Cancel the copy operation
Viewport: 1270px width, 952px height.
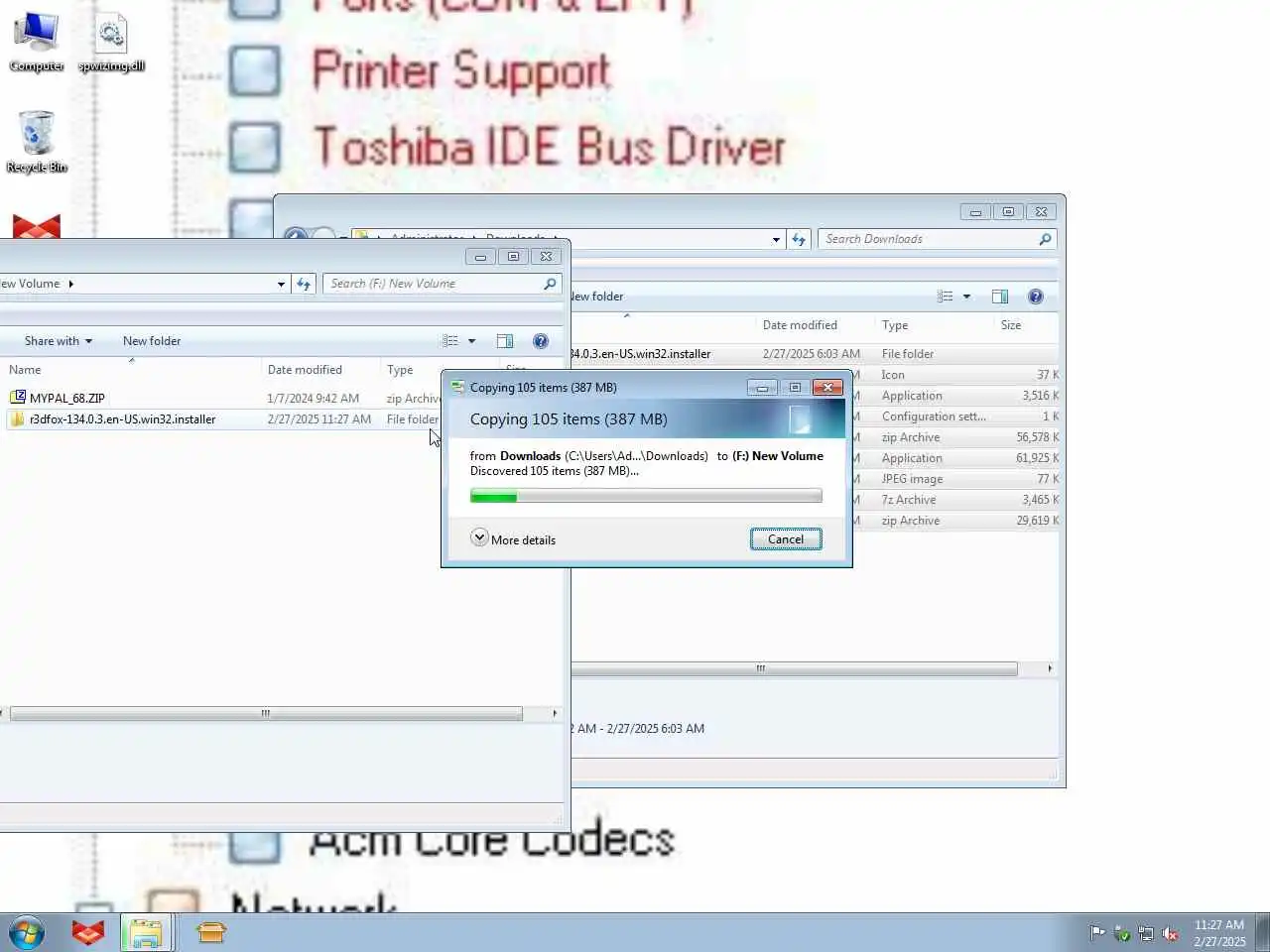786,539
